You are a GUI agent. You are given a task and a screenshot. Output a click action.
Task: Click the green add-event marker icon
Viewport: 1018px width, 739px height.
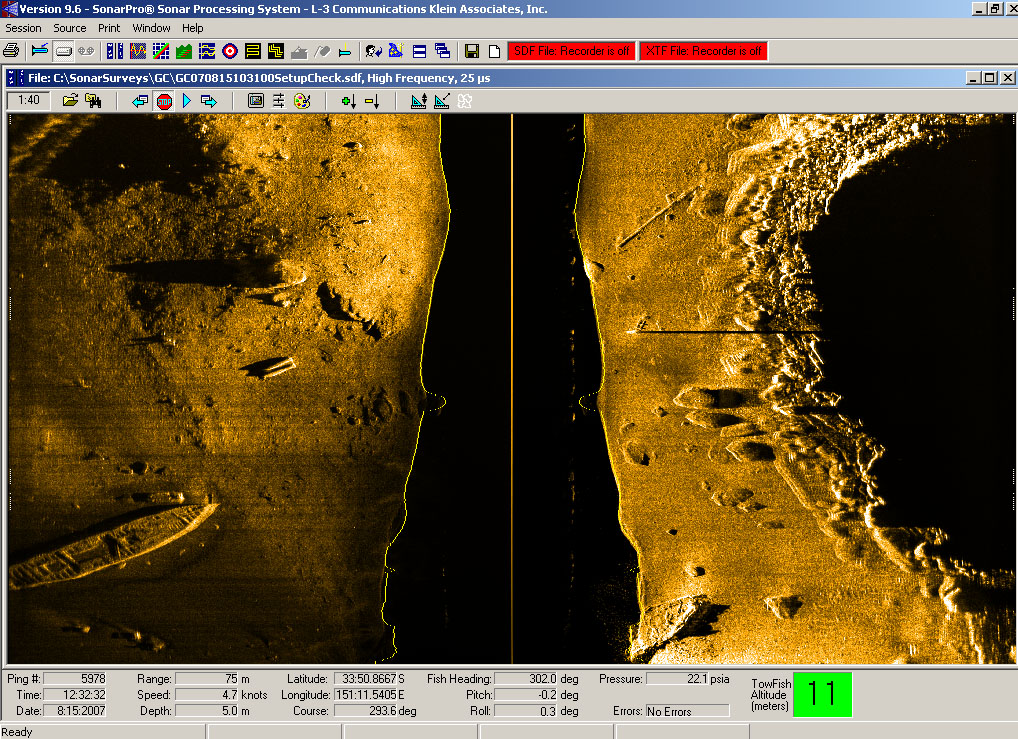pos(349,101)
